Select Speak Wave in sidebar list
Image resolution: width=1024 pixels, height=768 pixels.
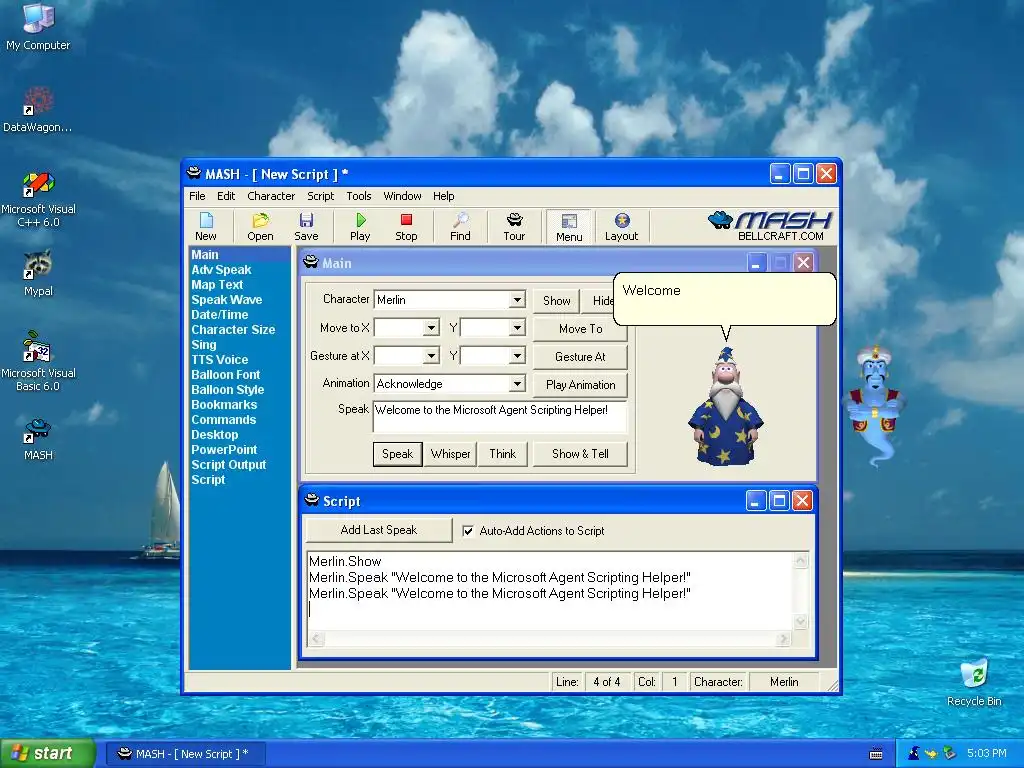click(x=227, y=300)
